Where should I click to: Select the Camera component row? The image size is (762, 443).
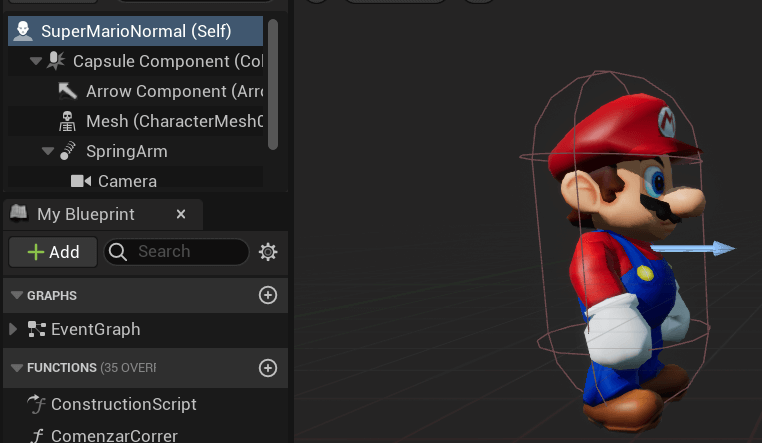(x=136, y=179)
